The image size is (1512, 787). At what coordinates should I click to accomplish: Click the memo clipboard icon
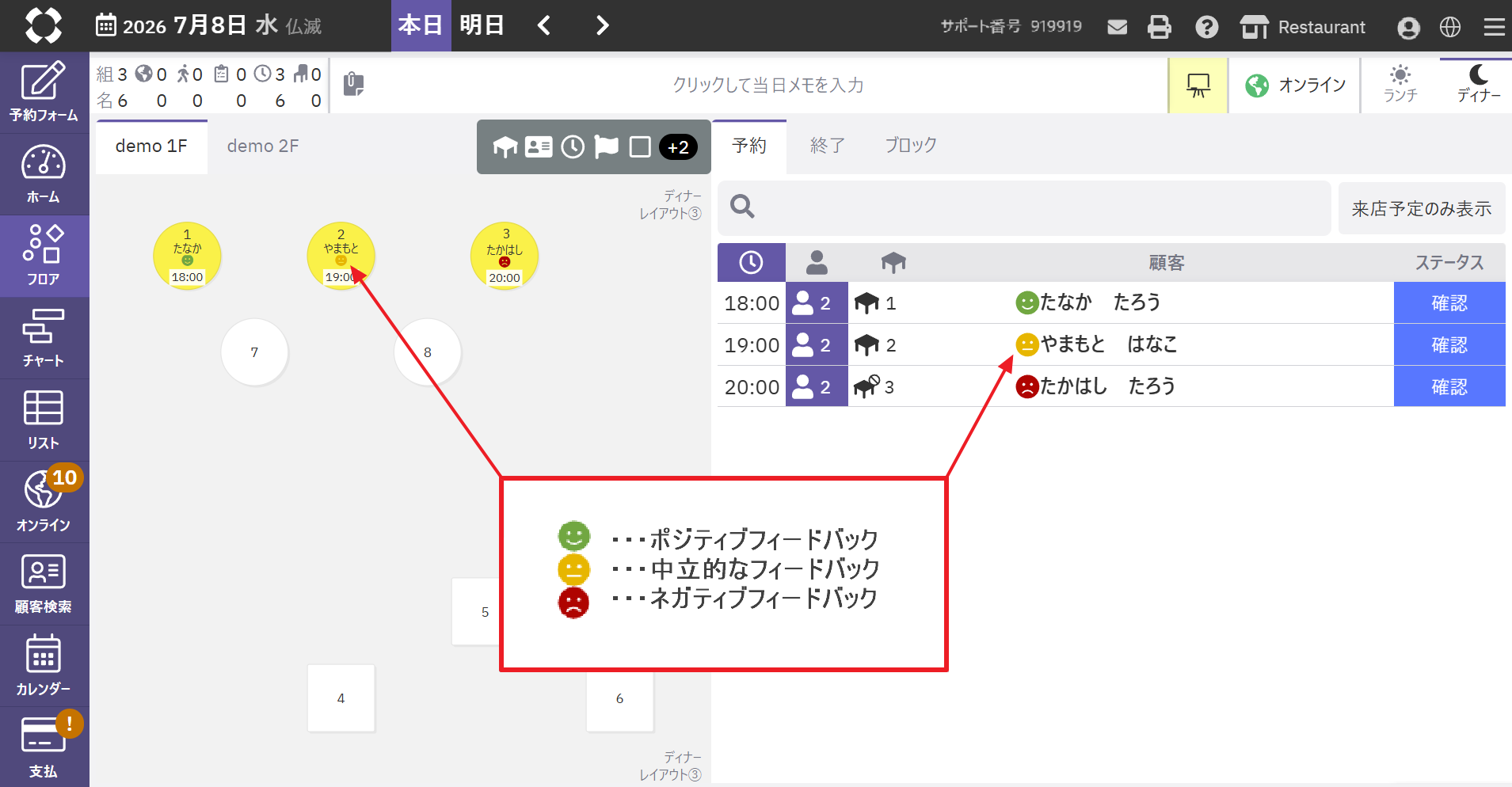click(353, 84)
